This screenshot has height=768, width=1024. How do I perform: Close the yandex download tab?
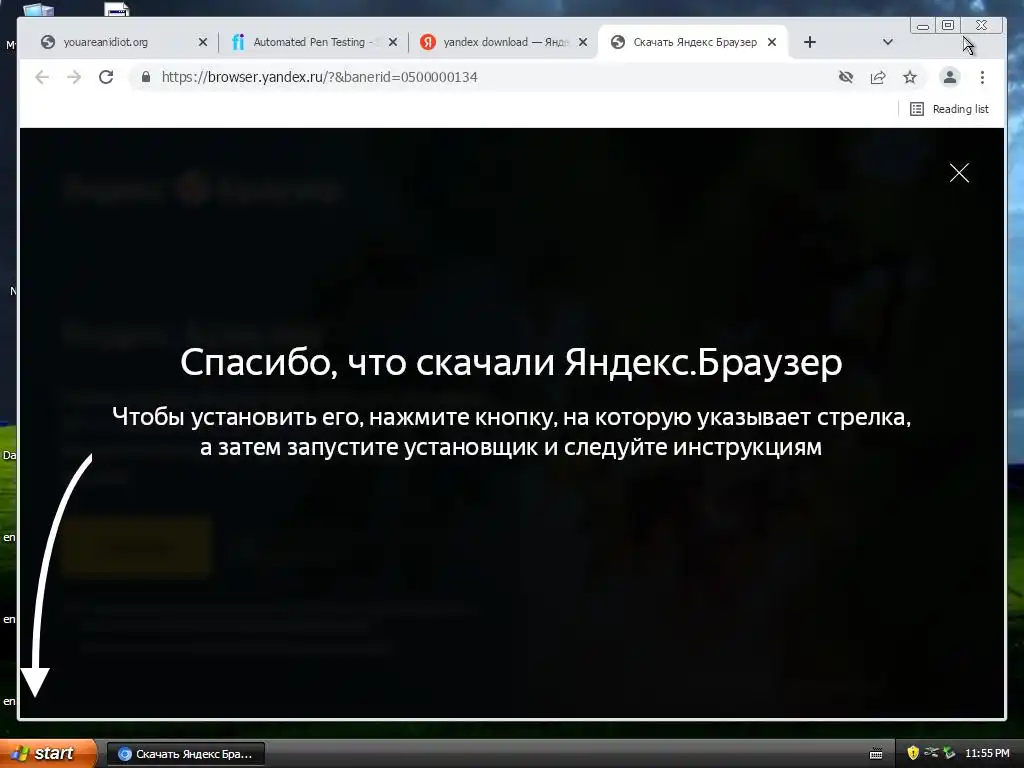(x=583, y=42)
